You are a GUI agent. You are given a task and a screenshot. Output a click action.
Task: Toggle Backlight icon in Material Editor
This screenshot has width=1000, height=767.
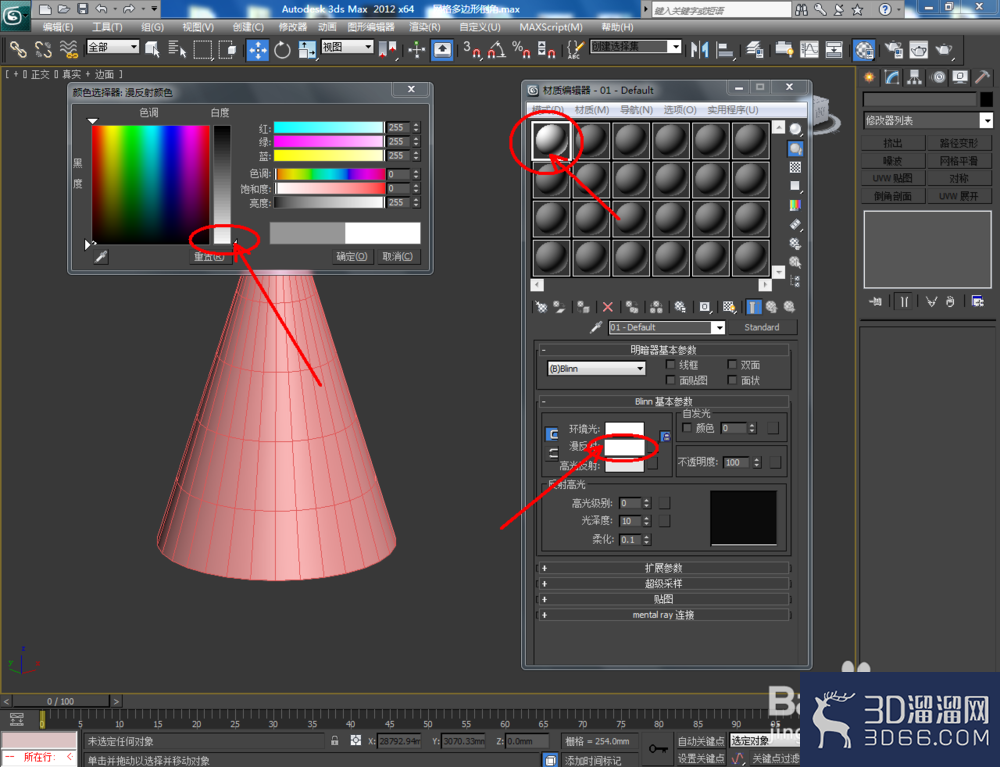(795, 149)
